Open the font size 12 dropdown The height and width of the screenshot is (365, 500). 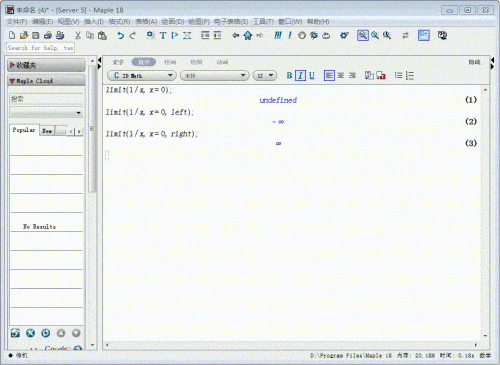tap(264, 76)
